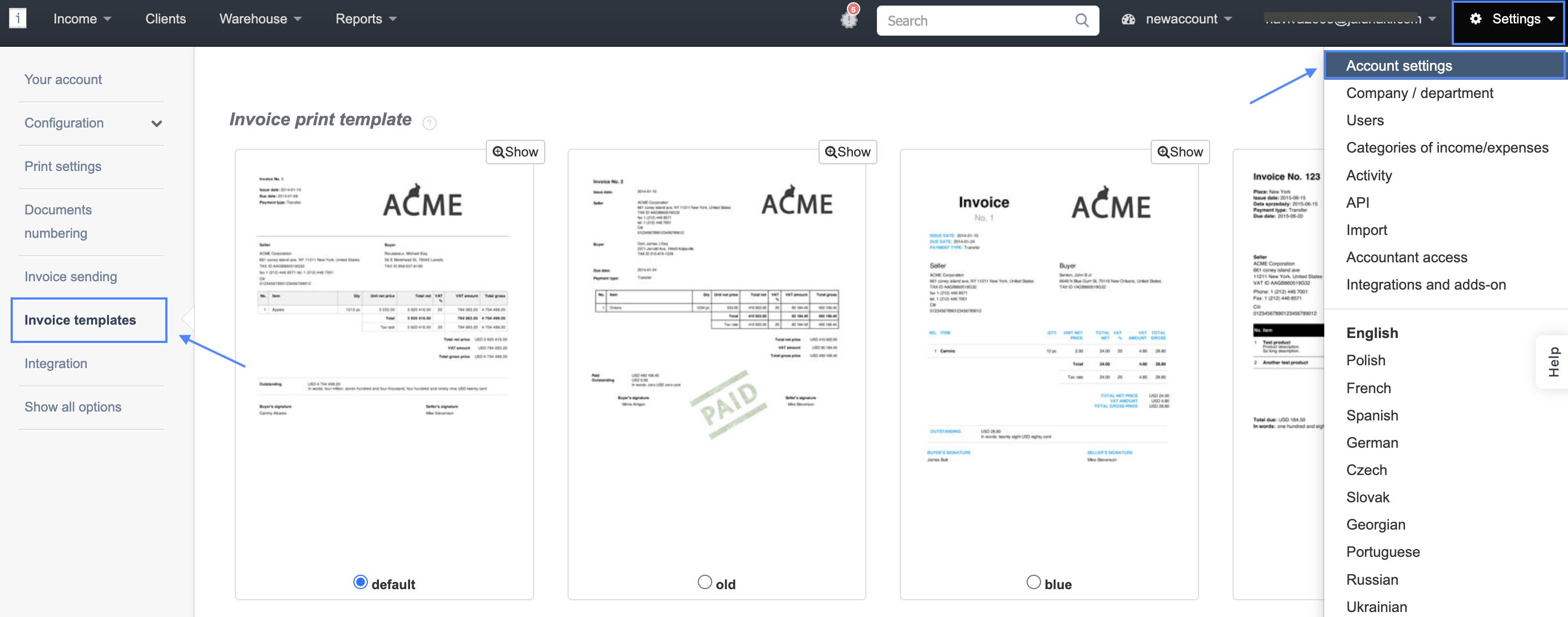
Task: Click the Settings gear icon
Action: [1476, 19]
